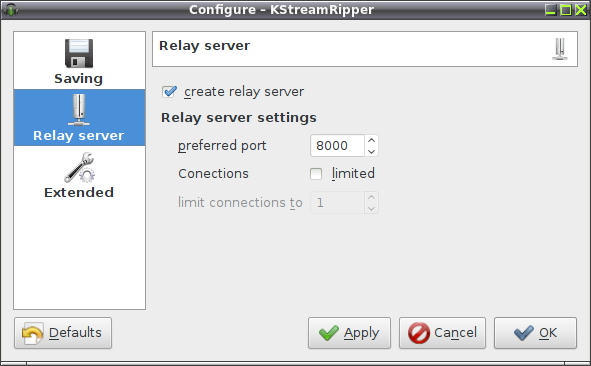
Task: Click the preferred port number field
Action: (x=337, y=145)
